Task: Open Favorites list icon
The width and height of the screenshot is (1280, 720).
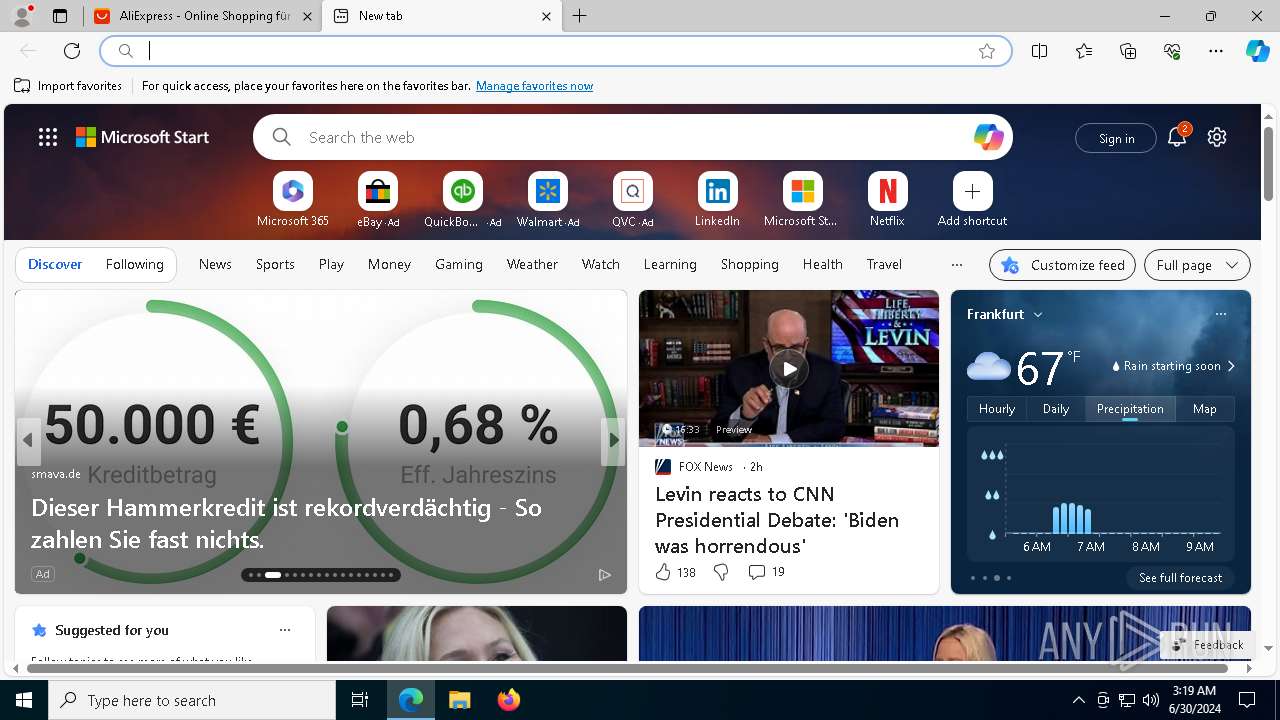Action: (x=1084, y=51)
